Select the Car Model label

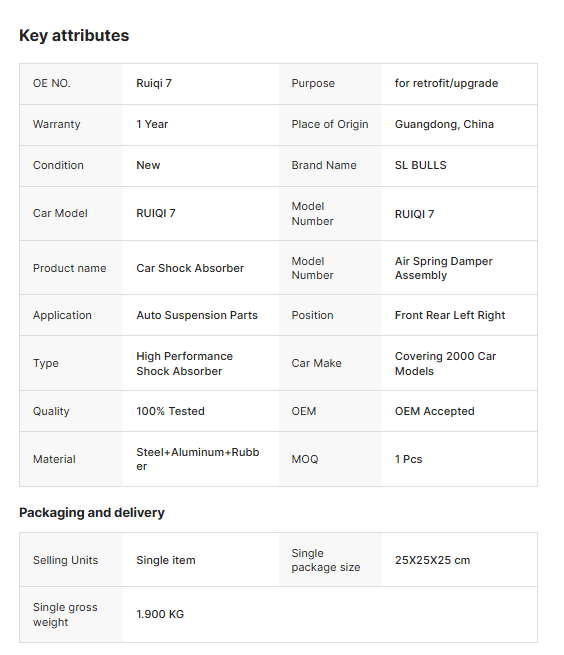pyautogui.click(x=60, y=213)
